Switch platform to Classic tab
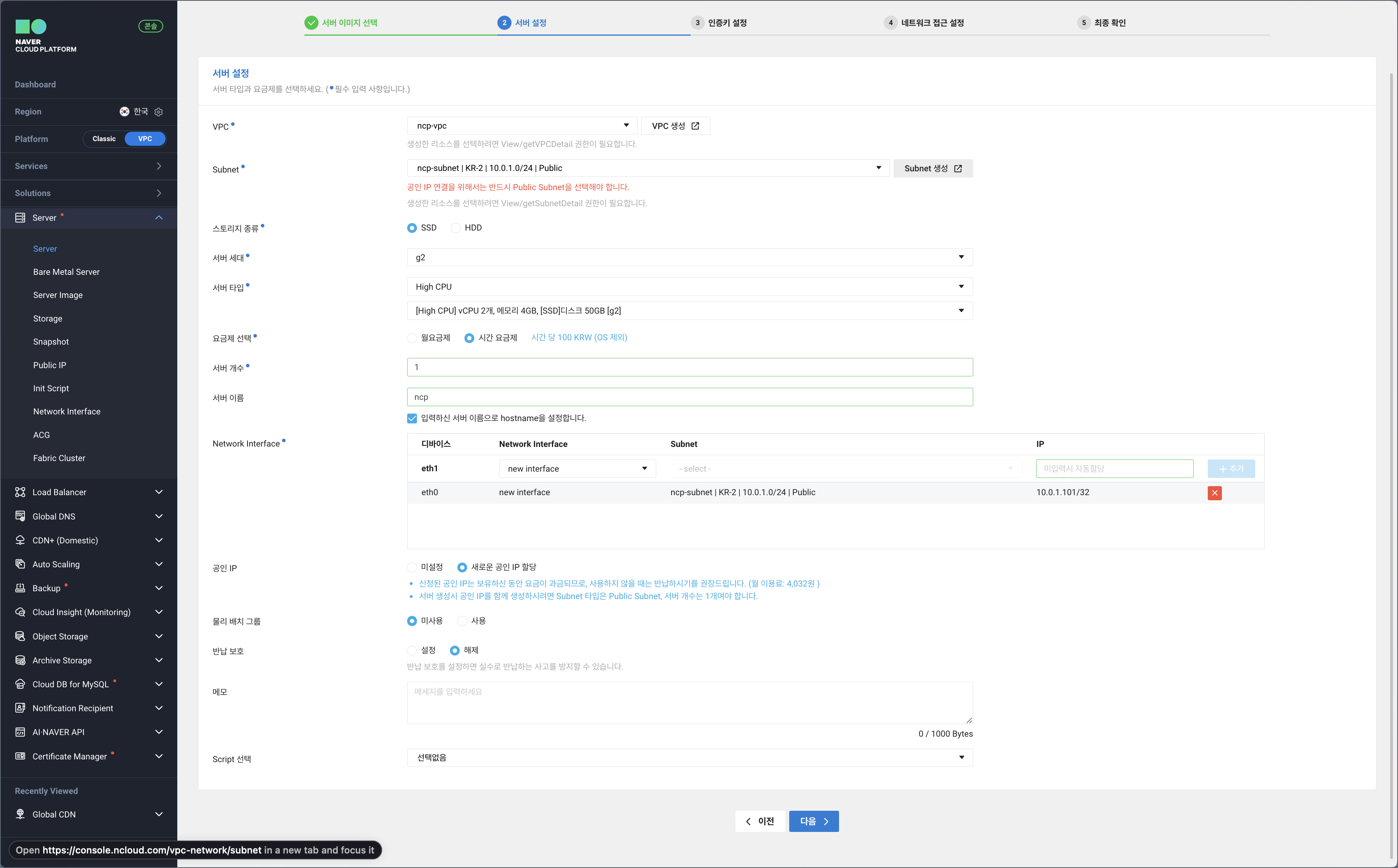Image resolution: width=1398 pixels, height=868 pixels. 104,139
